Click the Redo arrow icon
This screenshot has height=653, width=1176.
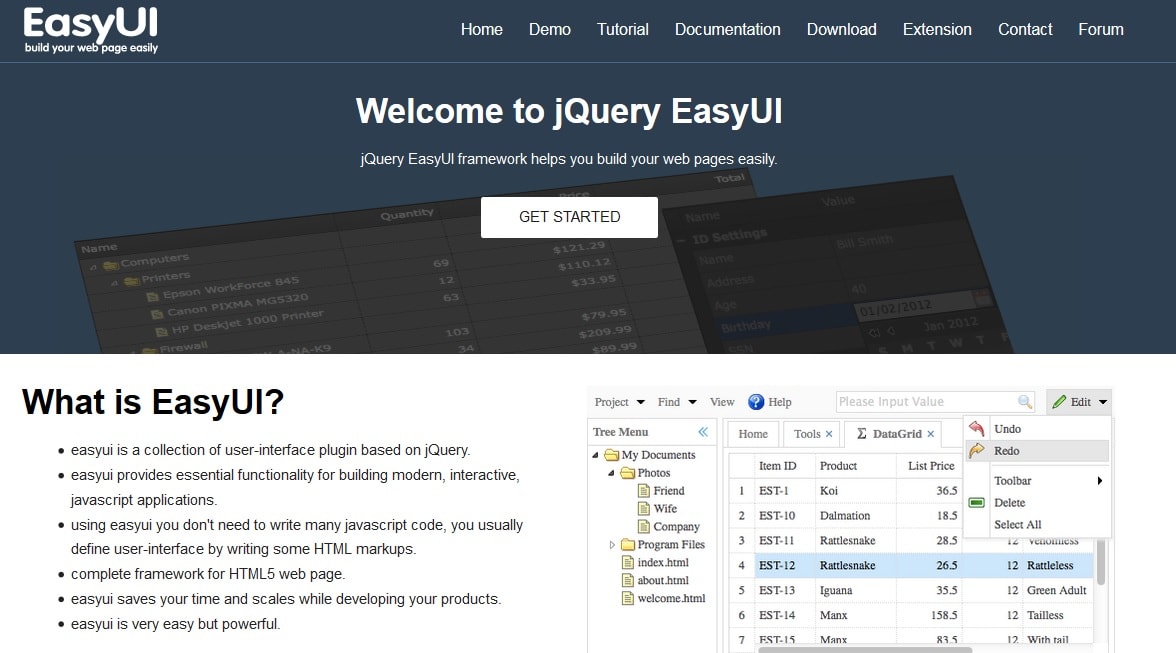[976, 451]
